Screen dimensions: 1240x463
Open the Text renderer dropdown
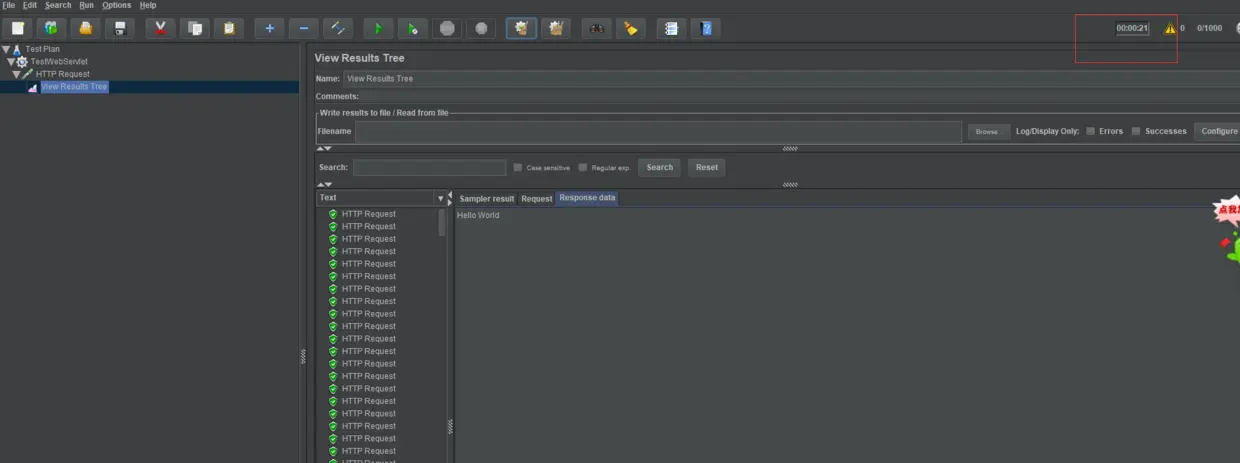tap(439, 198)
